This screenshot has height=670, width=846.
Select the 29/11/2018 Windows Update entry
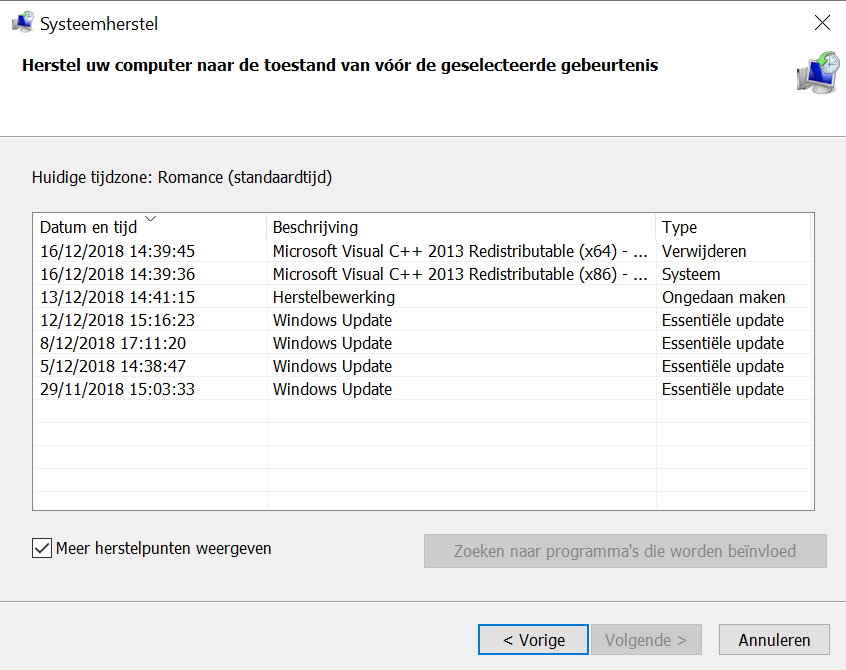pyautogui.click(x=422, y=389)
